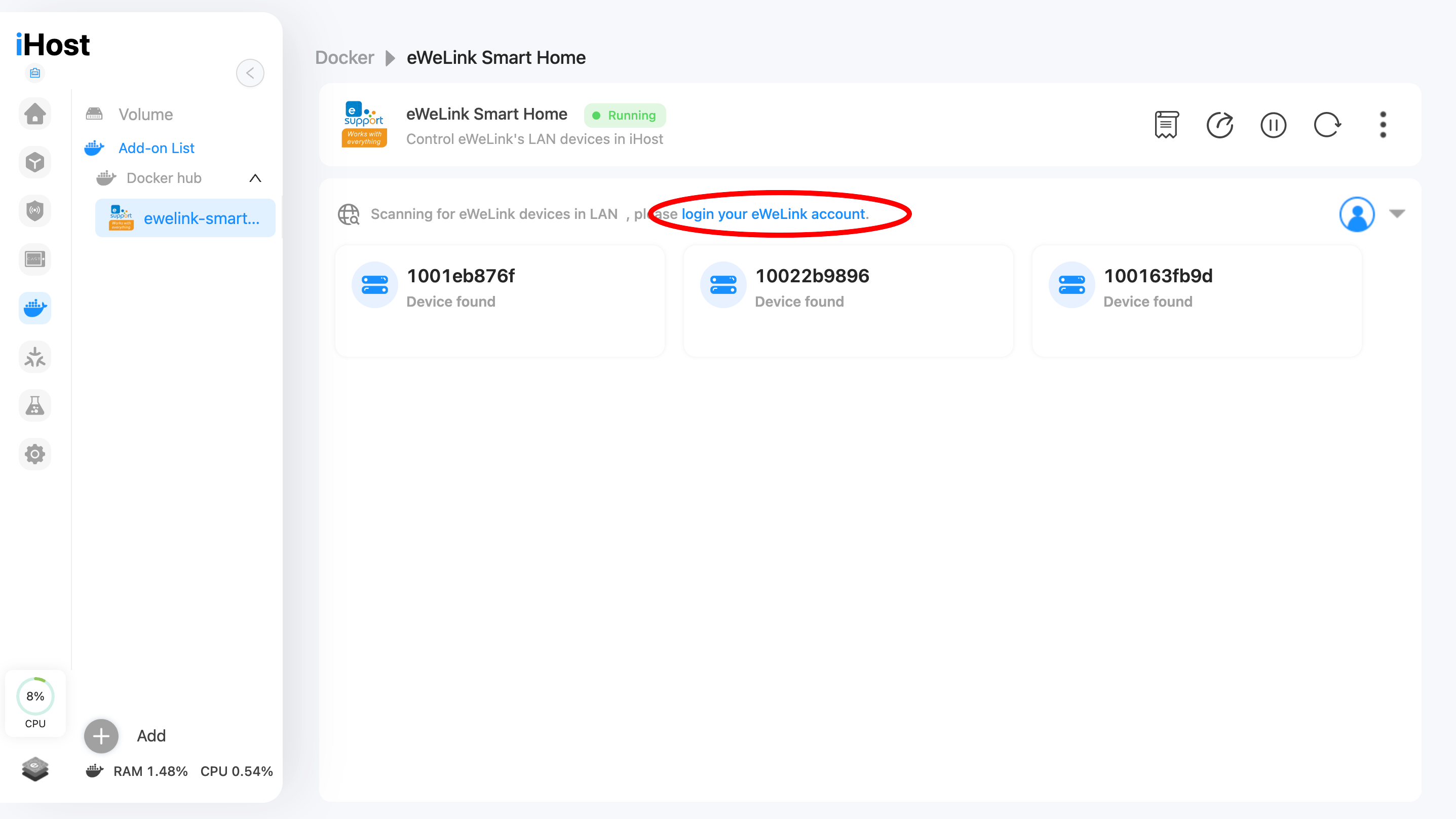The width and height of the screenshot is (1456, 819).
Task: Click the Docker whale icon beside RAM stats
Action: [94, 770]
